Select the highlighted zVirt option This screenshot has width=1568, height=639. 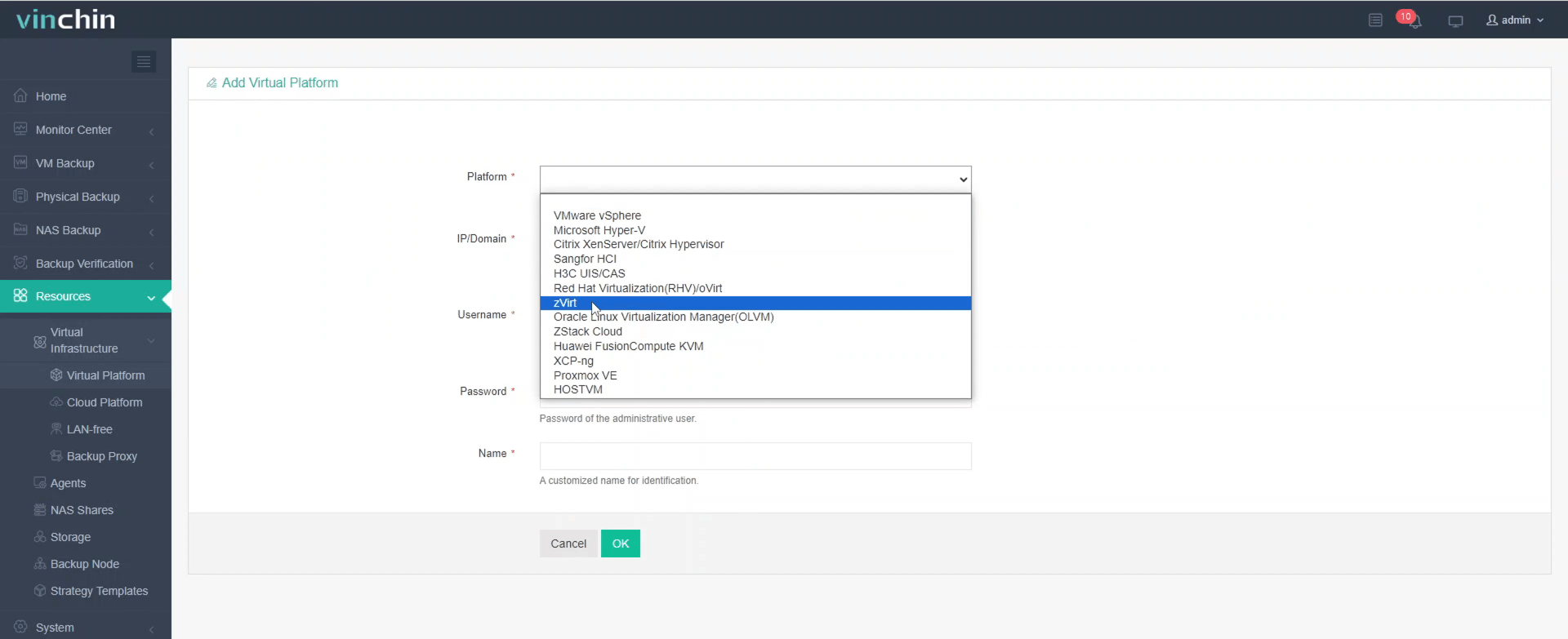coord(755,303)
